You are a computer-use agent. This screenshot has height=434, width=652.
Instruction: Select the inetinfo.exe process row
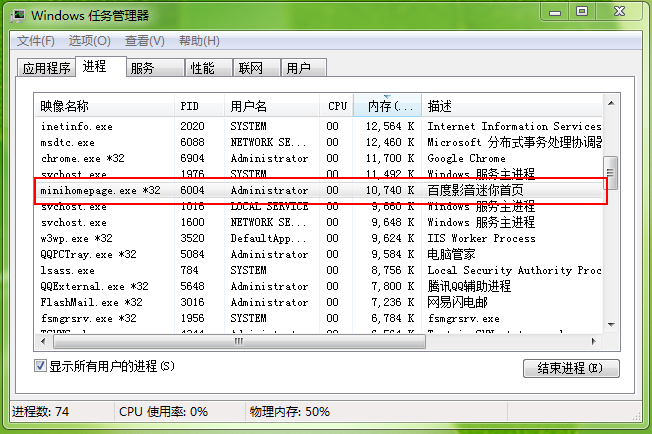tap(319, 126)
